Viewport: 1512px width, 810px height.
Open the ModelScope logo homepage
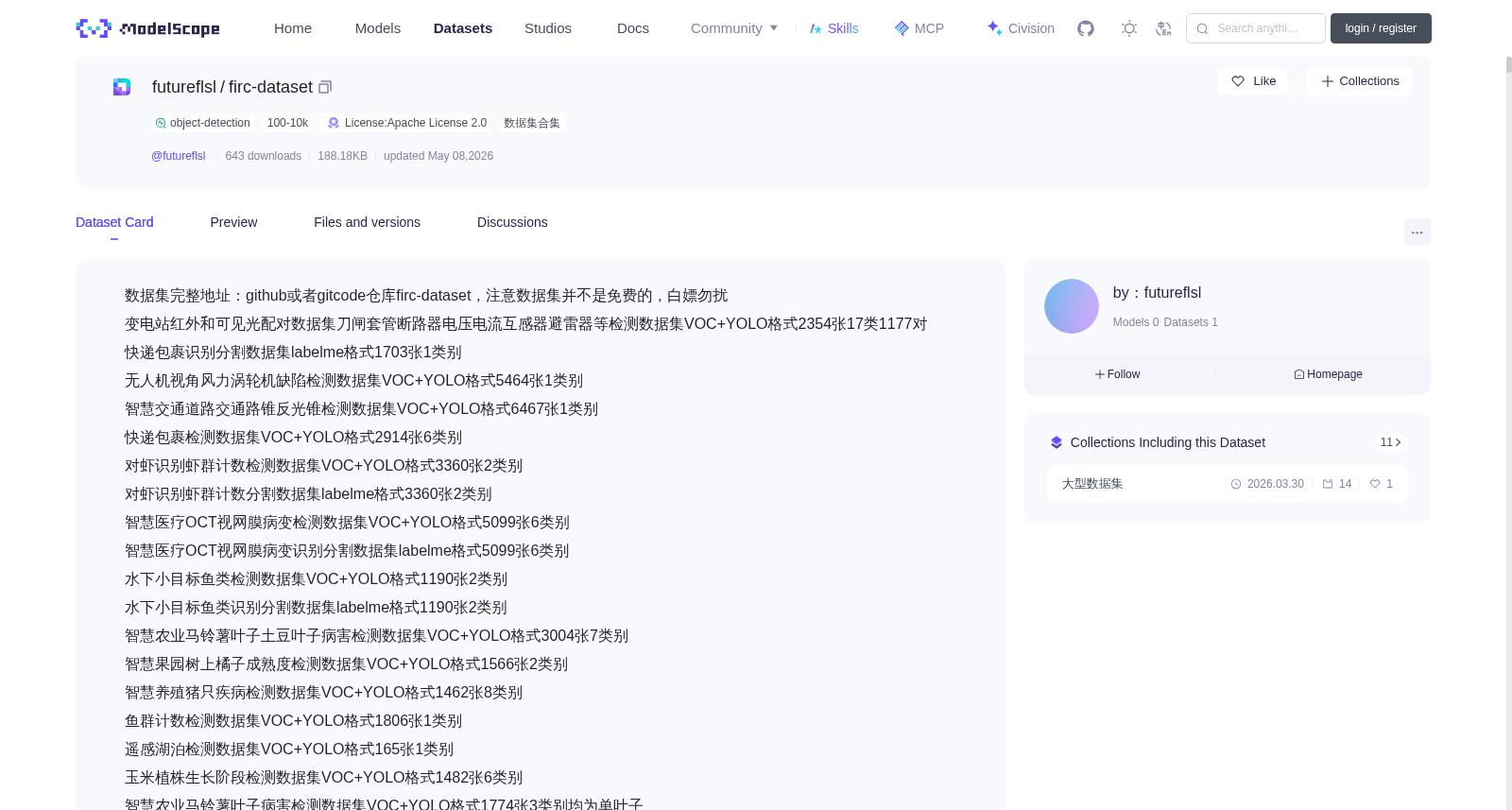147,28
